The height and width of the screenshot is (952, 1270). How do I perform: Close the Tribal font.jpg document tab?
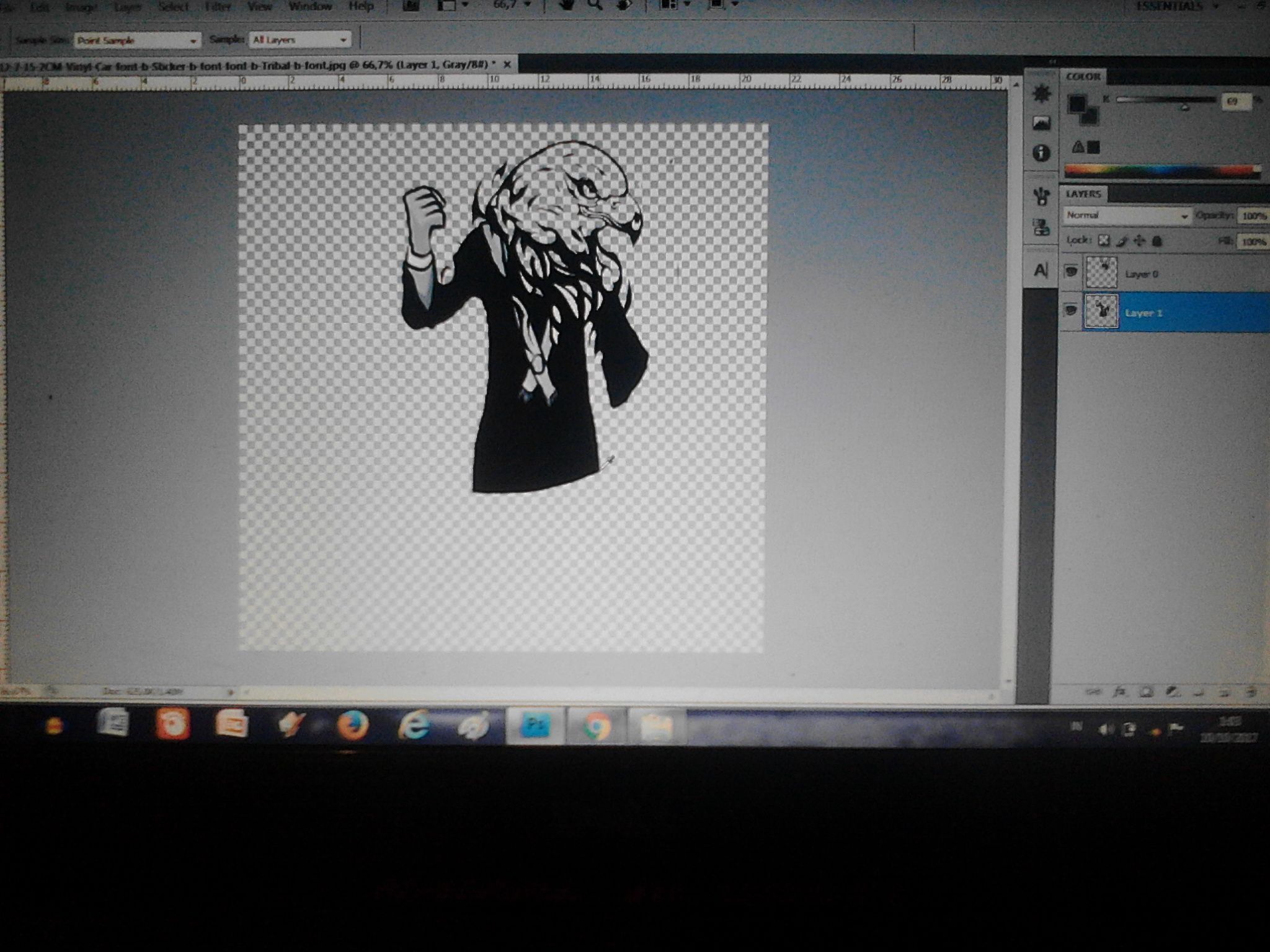tap(507, 64)
